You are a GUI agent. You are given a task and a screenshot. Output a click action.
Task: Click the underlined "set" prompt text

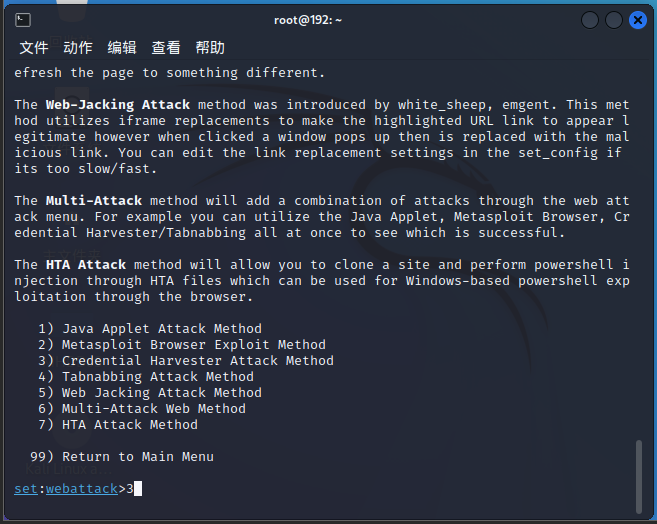(26, 489)
